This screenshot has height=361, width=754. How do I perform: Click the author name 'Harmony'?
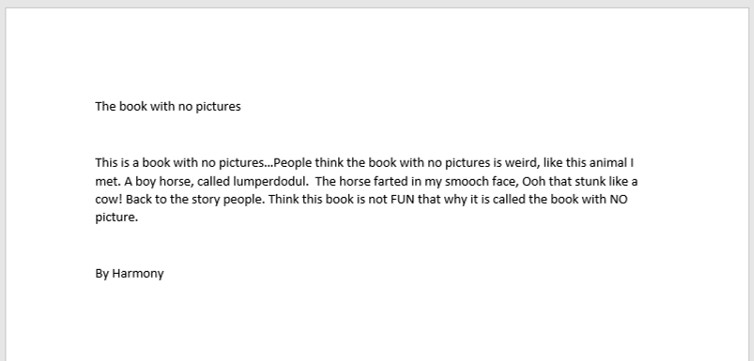pyautogui.click(x=138, y=274)
